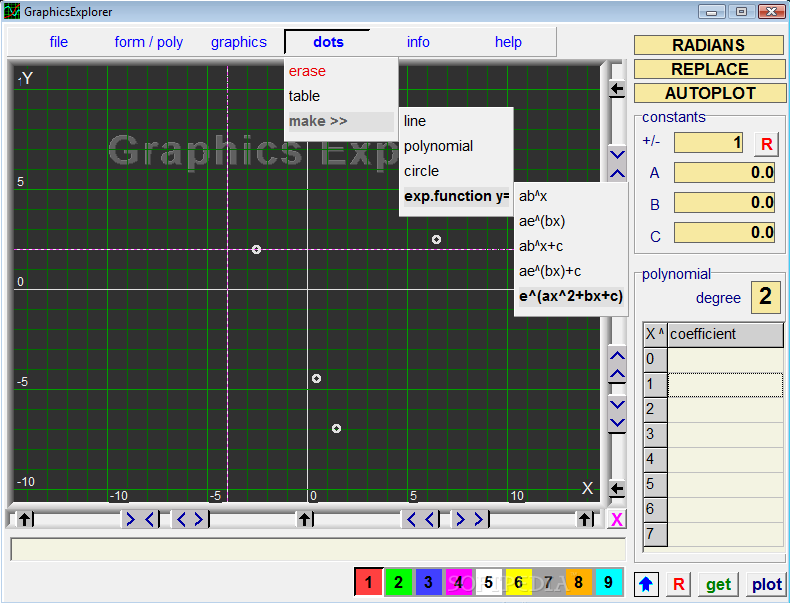Select green color swatch 2

click(x=399, y=582)
